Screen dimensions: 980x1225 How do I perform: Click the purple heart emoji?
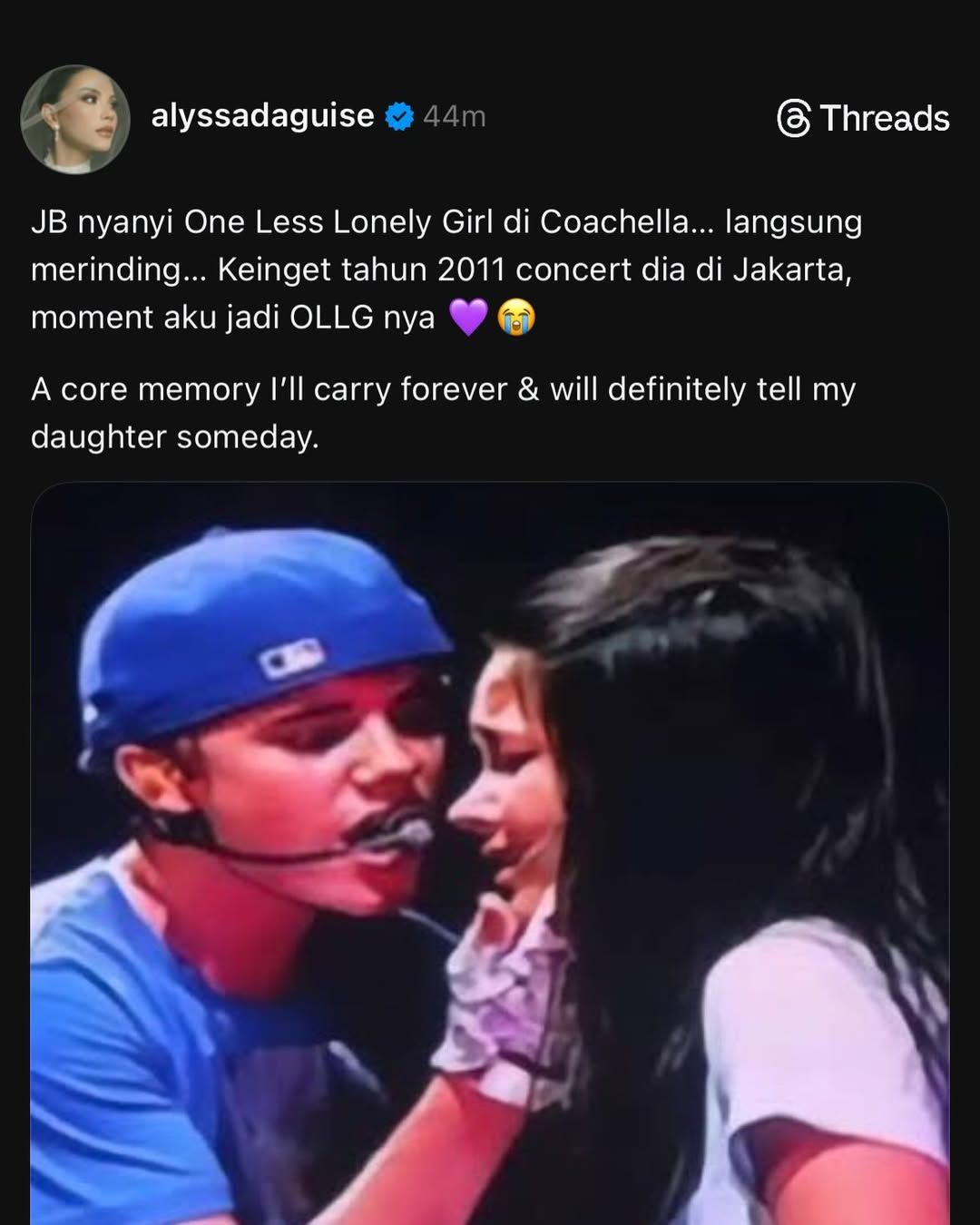(468, 318)
